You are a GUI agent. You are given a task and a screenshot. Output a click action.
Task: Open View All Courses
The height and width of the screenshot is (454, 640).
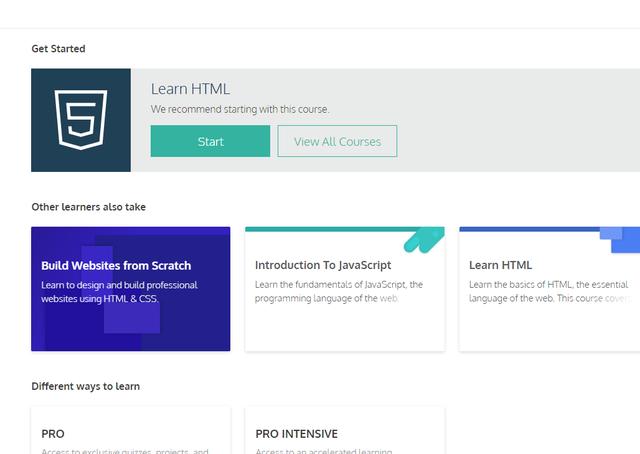pyautogui.click(x=337, y=141)
